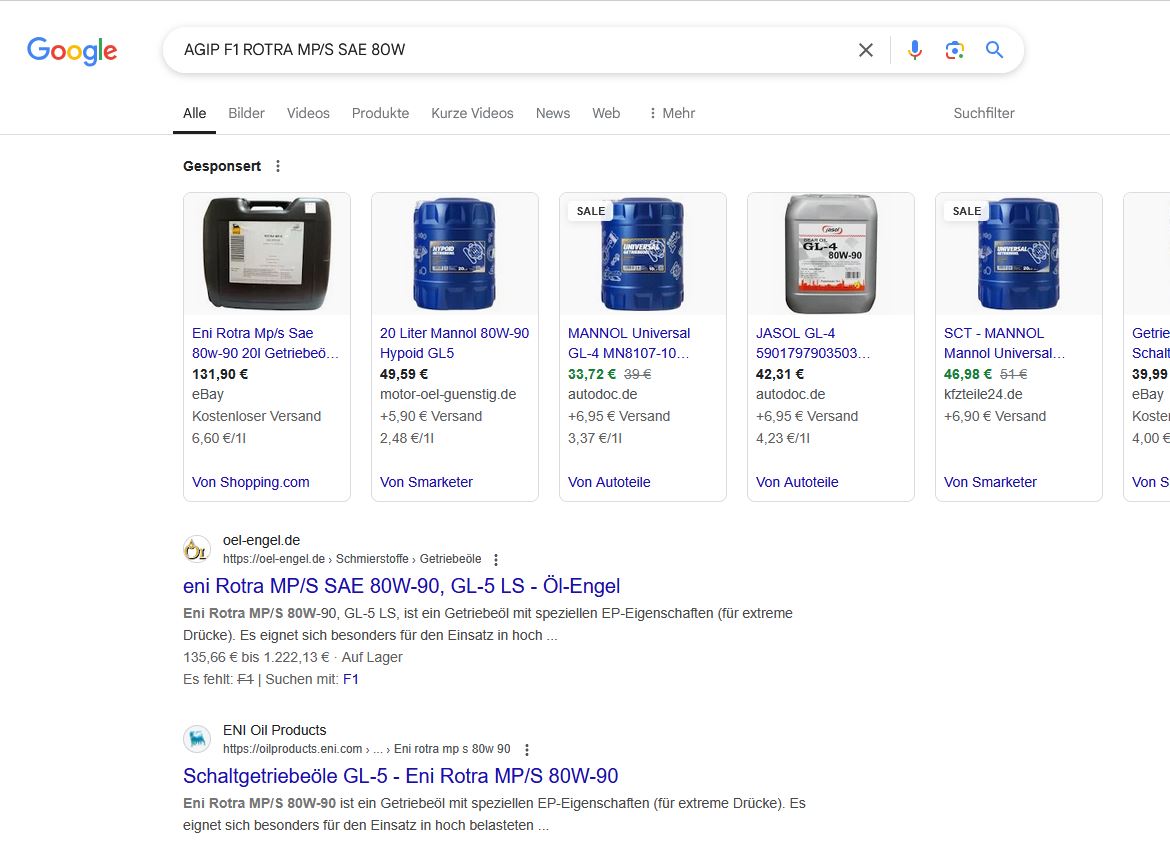Viewport: 1170px width, 844px height.
Task: Open the Suchfilter options
Action: click(x=983, y=113)
